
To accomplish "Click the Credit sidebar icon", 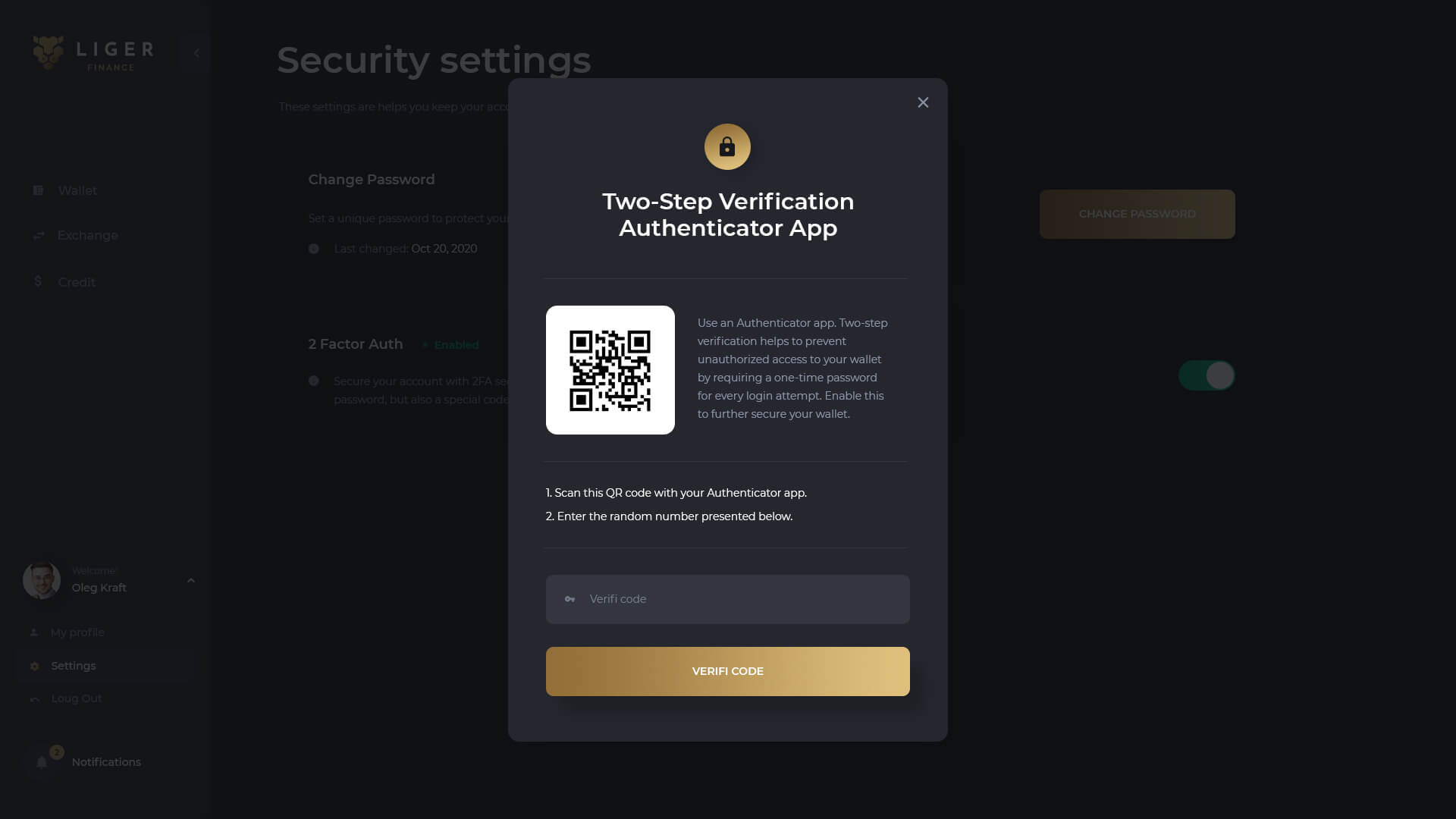I will tap(37, 281).
